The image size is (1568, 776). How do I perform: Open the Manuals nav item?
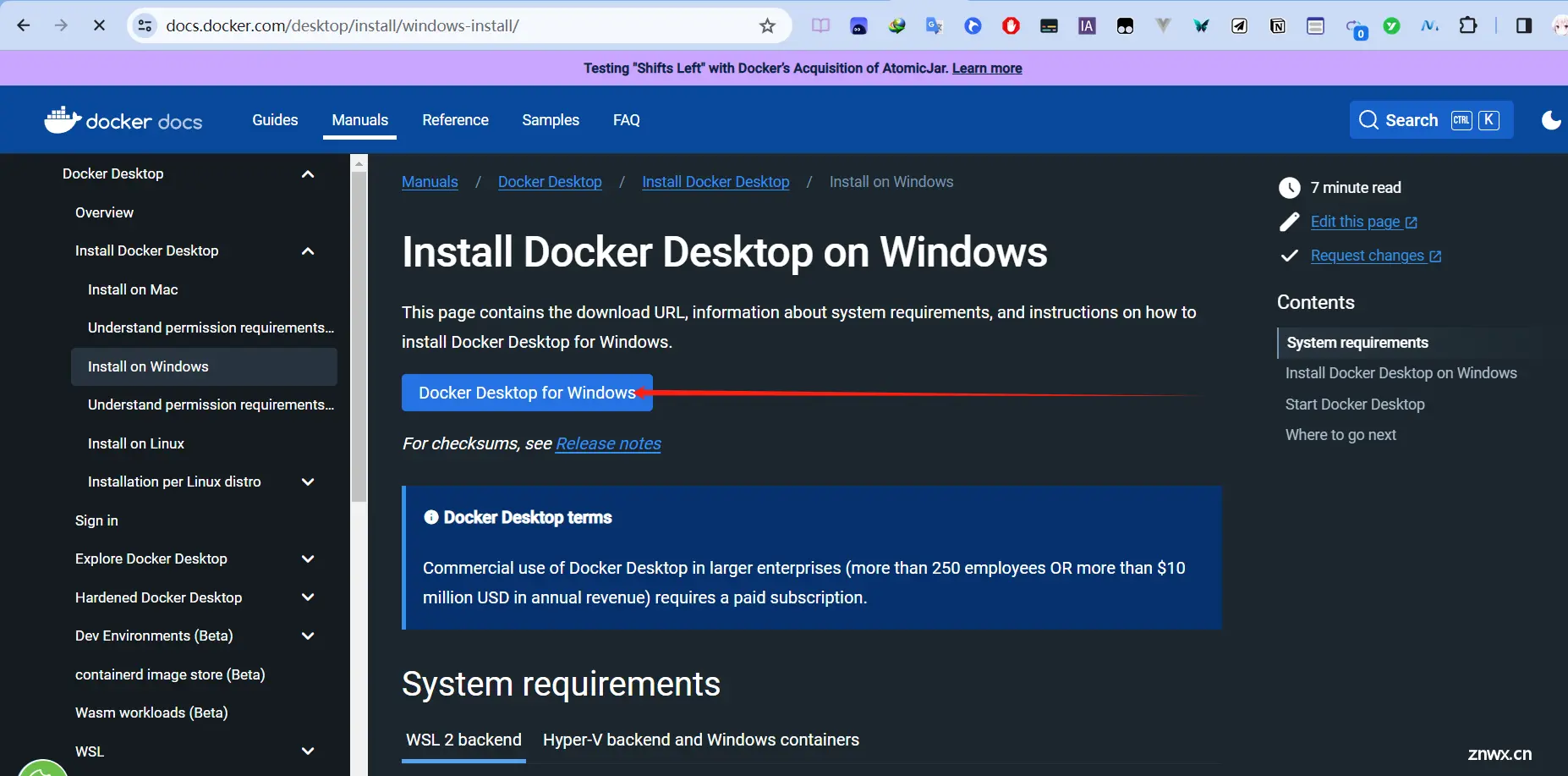pos(359,120)
